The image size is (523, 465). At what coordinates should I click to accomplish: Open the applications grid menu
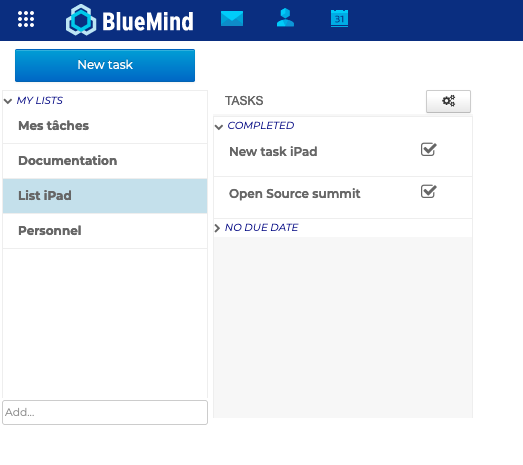26,19
